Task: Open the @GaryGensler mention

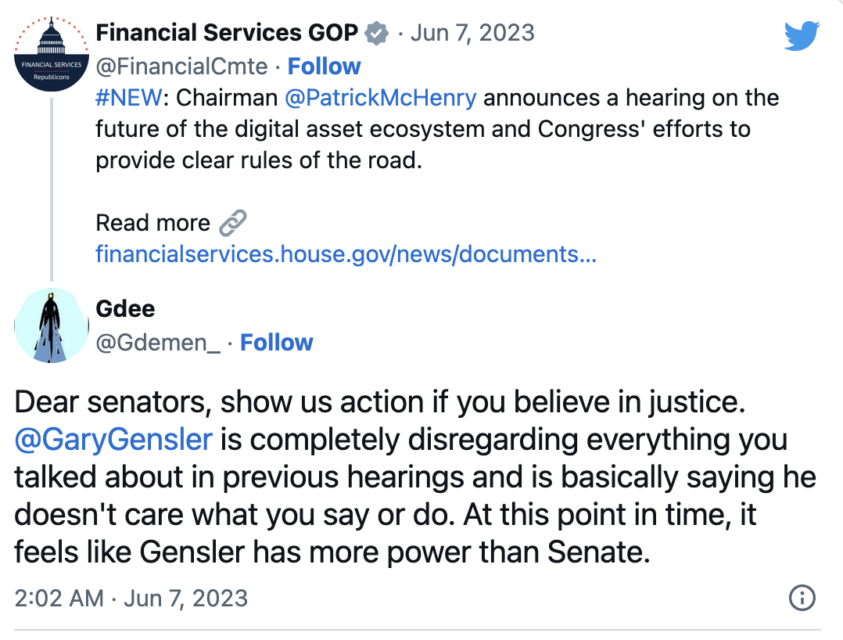Action: (113, 439)
